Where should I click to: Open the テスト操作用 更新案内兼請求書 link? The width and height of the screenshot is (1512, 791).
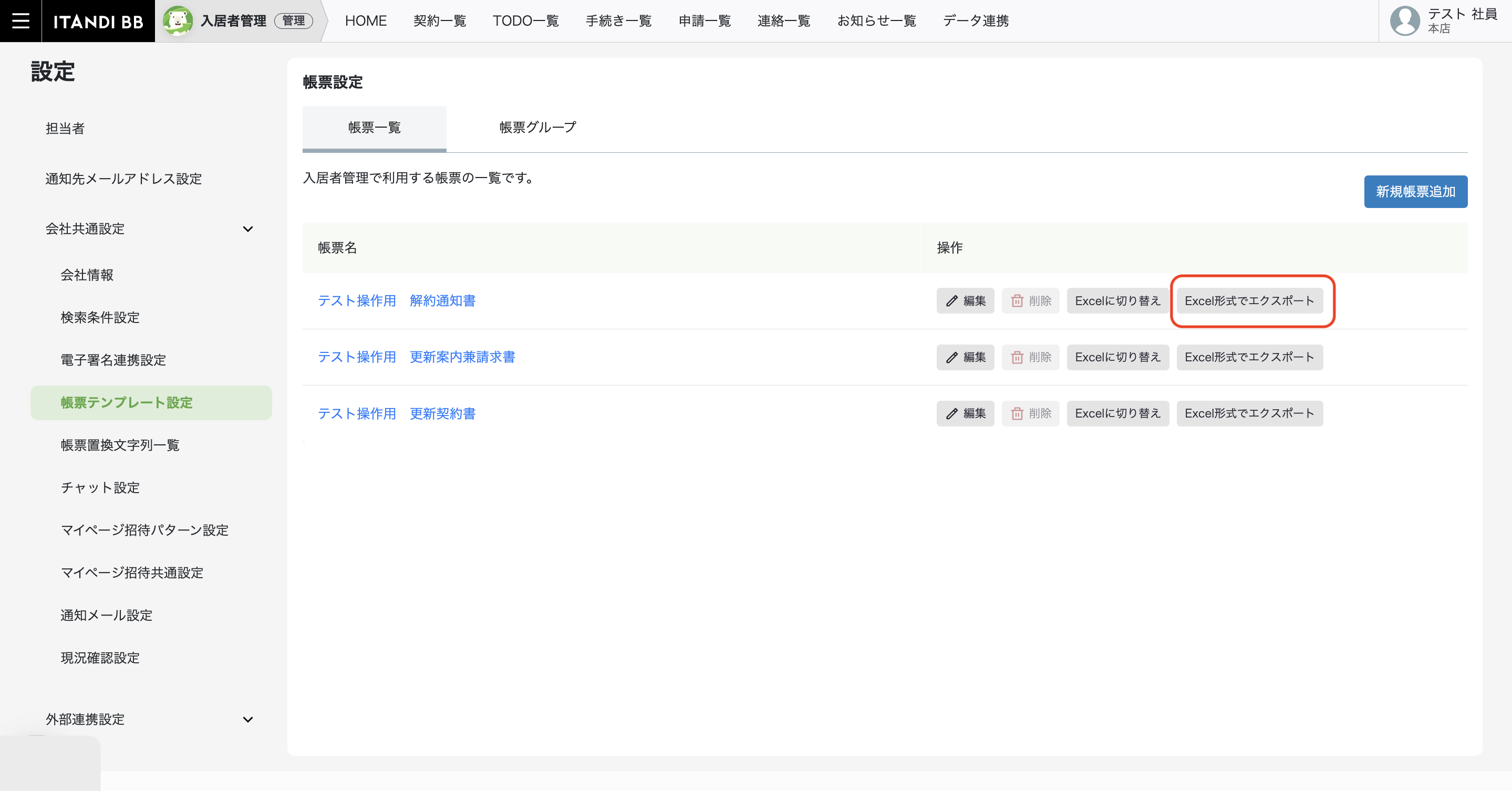pyautogui.click(x=417, y=357)
